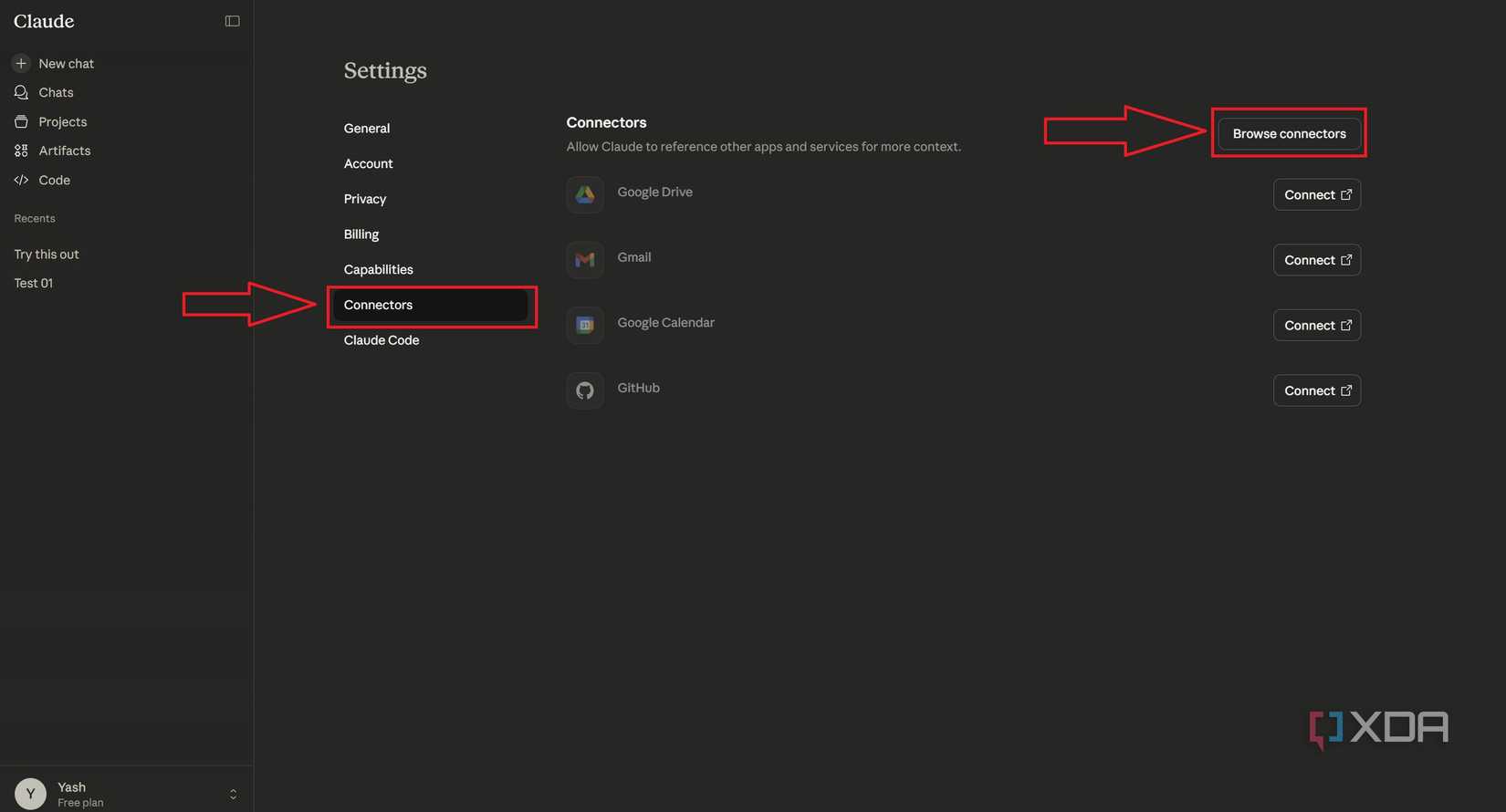Connect the Google Drive connector
The width and height of the screenshot is (1506, 812).
point(1316,194)
